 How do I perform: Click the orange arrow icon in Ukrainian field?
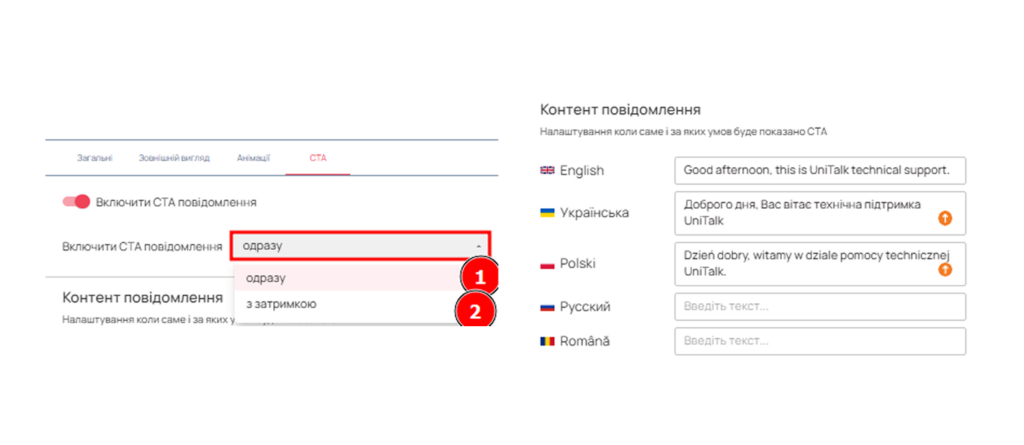[944, 218]
